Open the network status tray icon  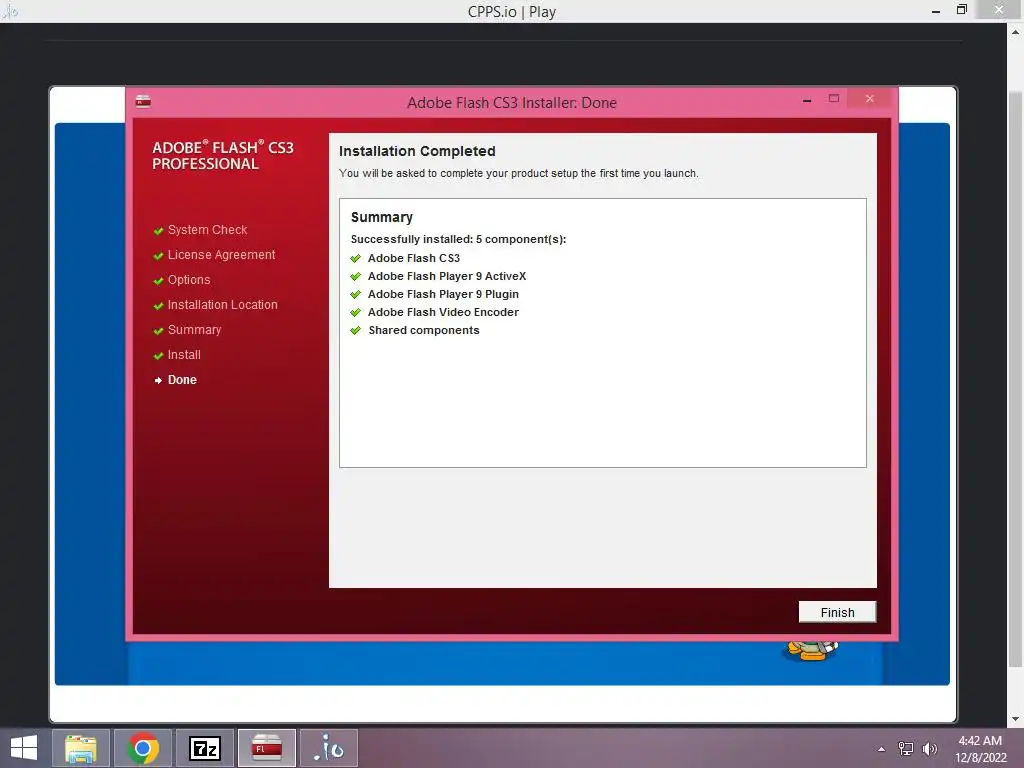(906, 748)
